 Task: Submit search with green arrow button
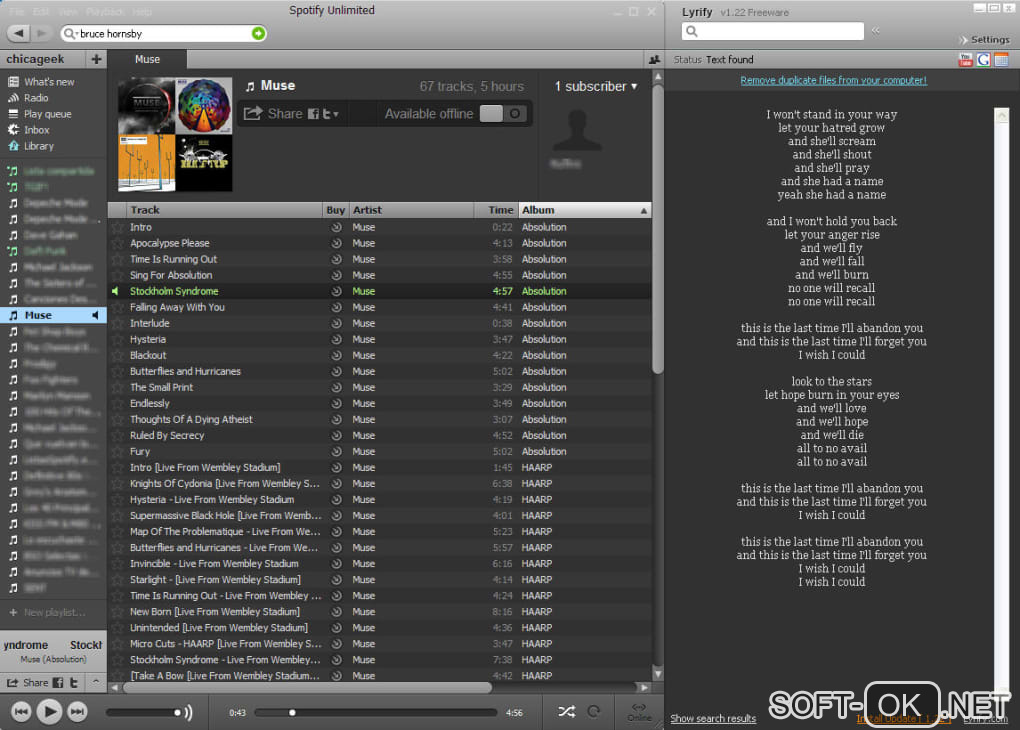258,33
